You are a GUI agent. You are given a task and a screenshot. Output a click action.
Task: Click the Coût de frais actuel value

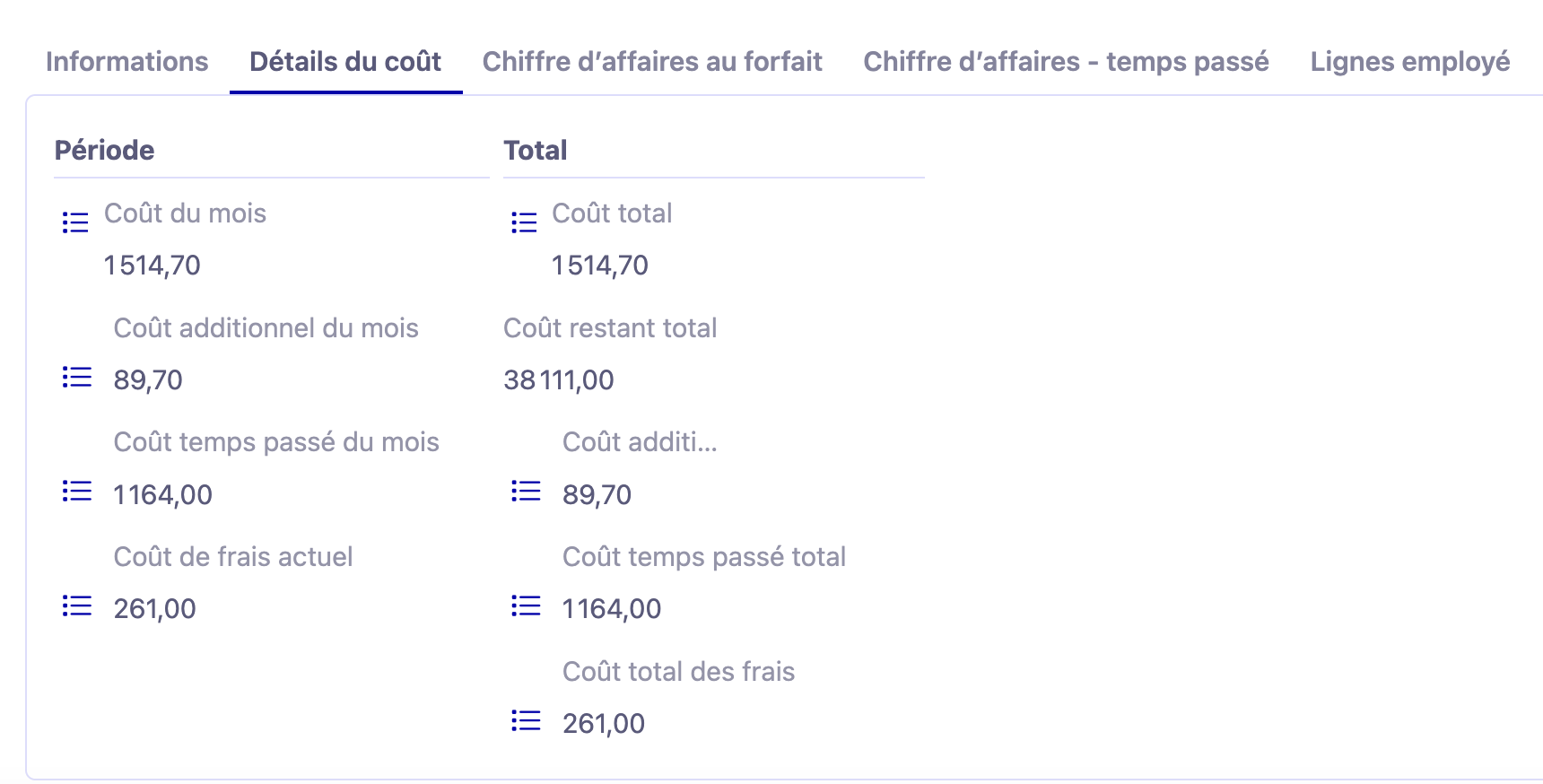pyautogui.click(x=155, y=609)
